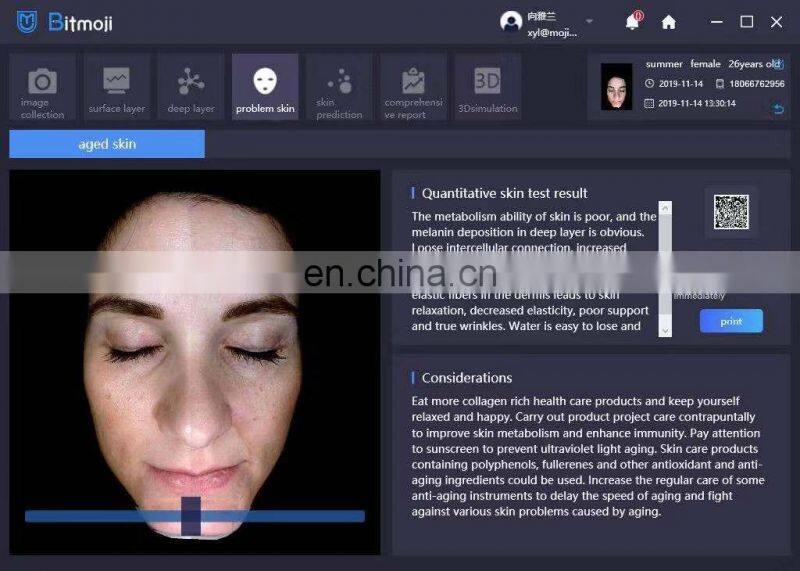Click the blue print button
The height and width of the screenshot is (571, 800).
(x=731, y=321)
